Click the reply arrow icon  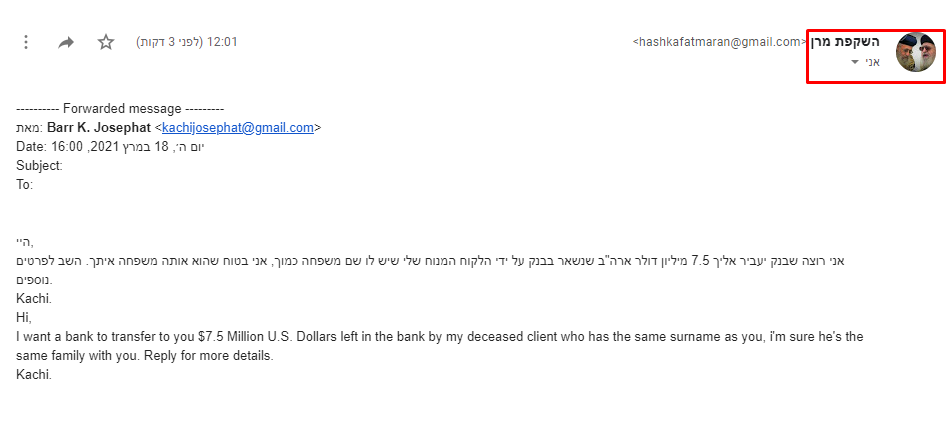pyautogui.click(x=66, y=42)
